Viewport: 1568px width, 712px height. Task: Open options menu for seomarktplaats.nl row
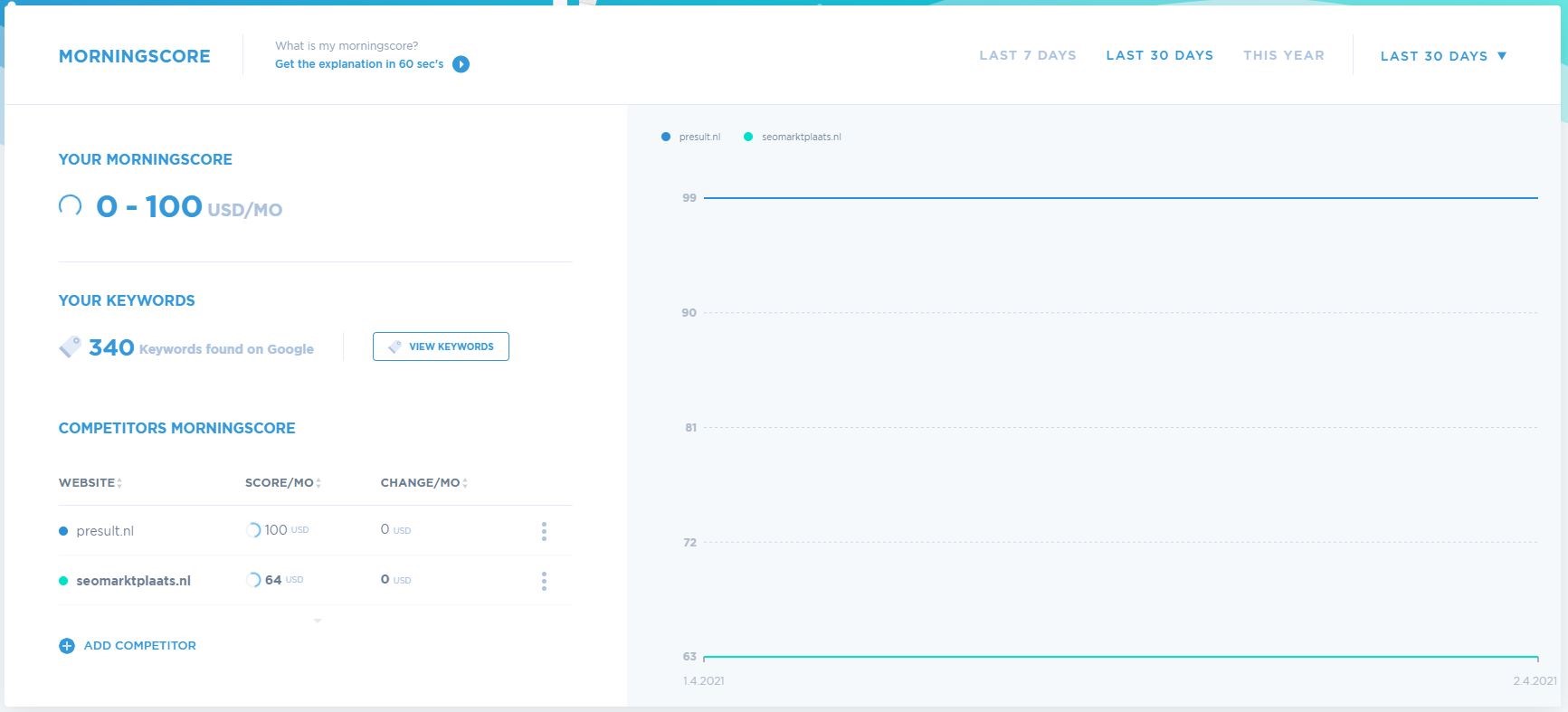[544, 581]
